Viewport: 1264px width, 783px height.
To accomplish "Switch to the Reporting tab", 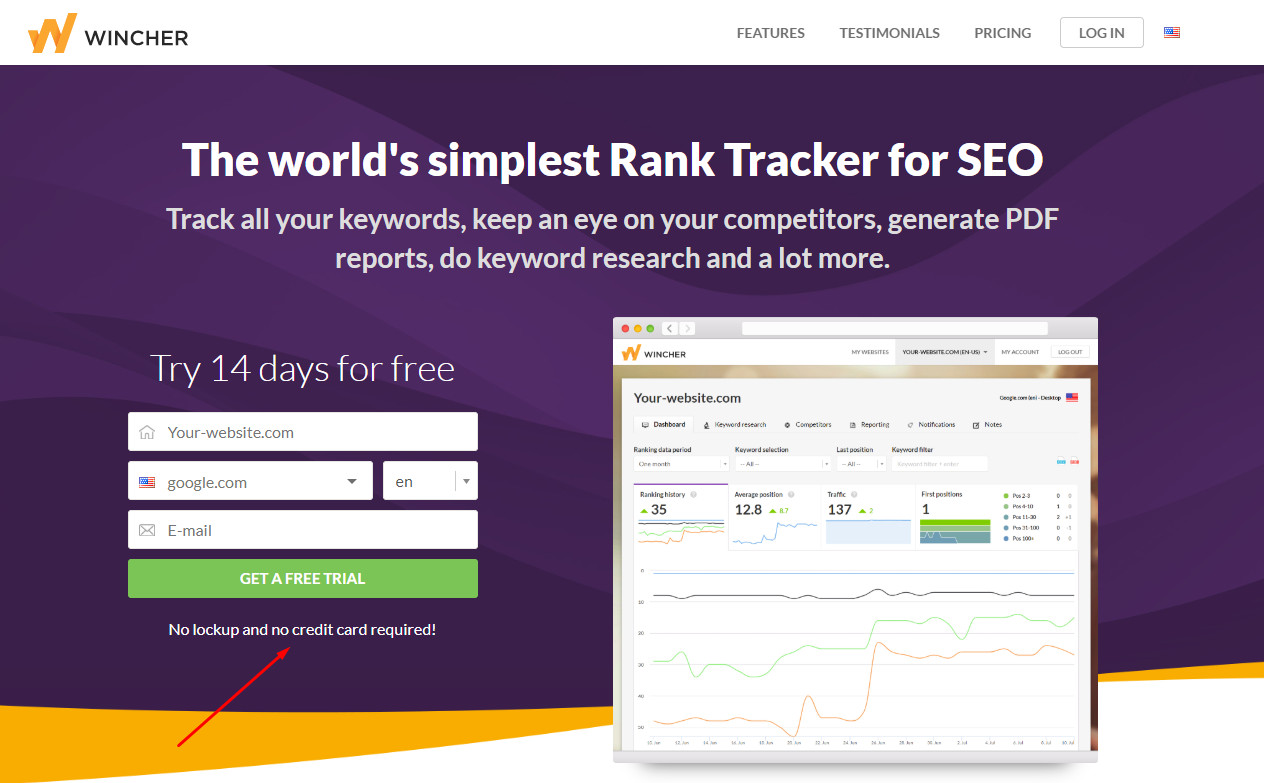I will 869,425.
